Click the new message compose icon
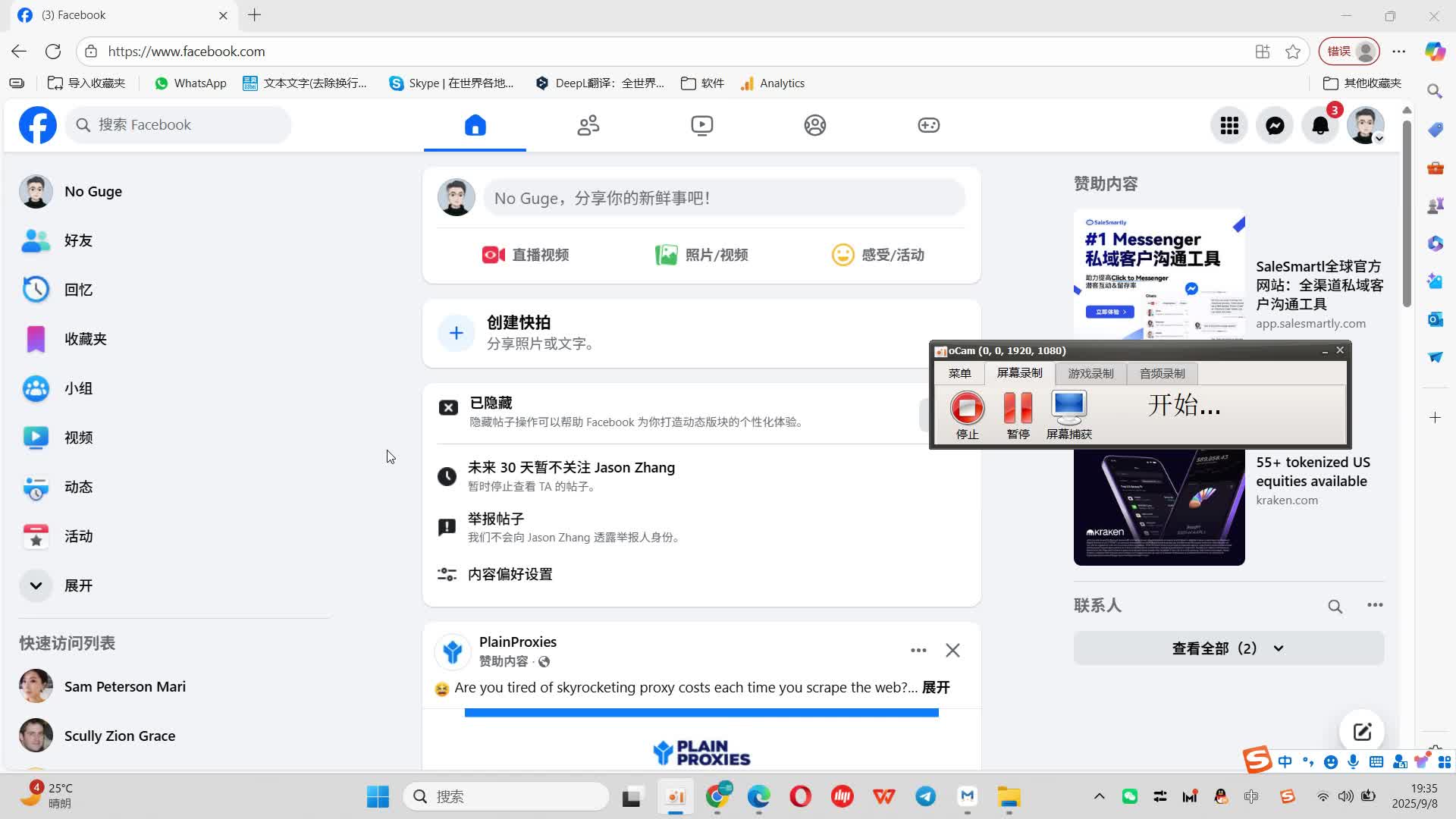The width and height of the screenshot is (1456, 819). click(x=1362, y=732)
